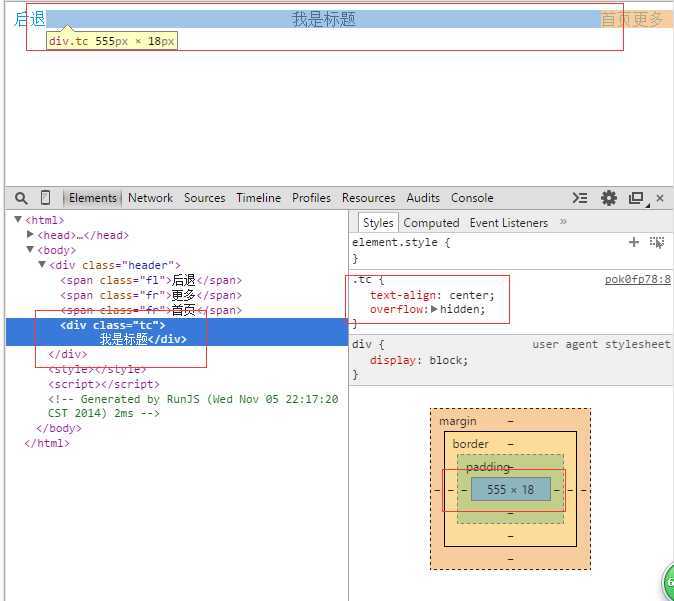Show more sidebar tabs chevron
The image size is (674, 601).
(x=563, y=222)
